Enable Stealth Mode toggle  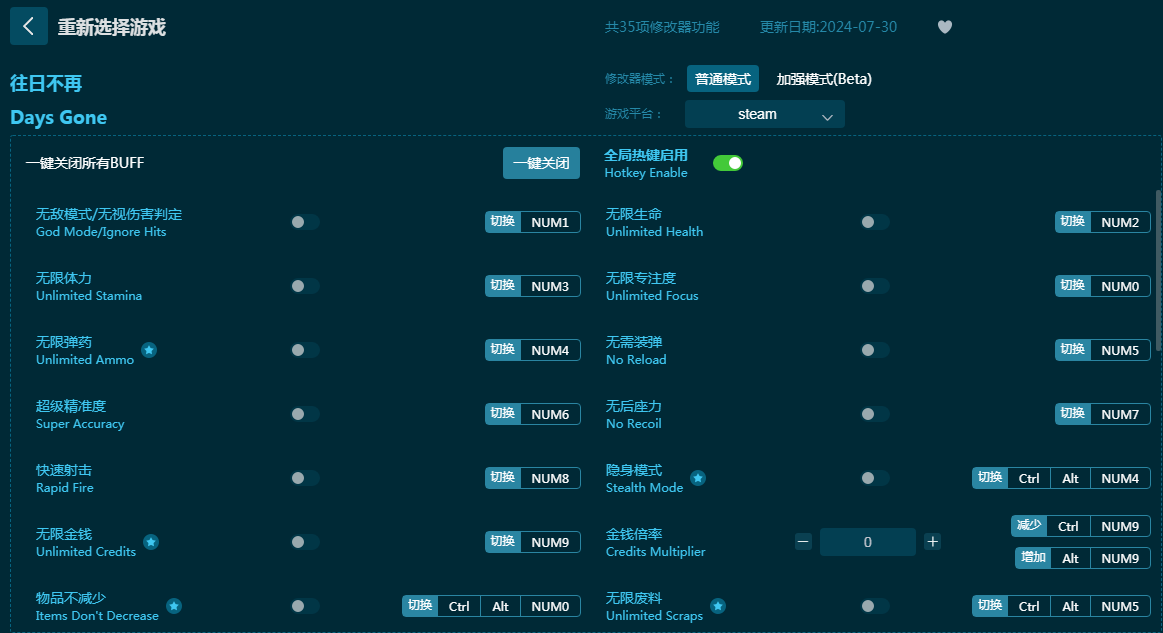874,479
